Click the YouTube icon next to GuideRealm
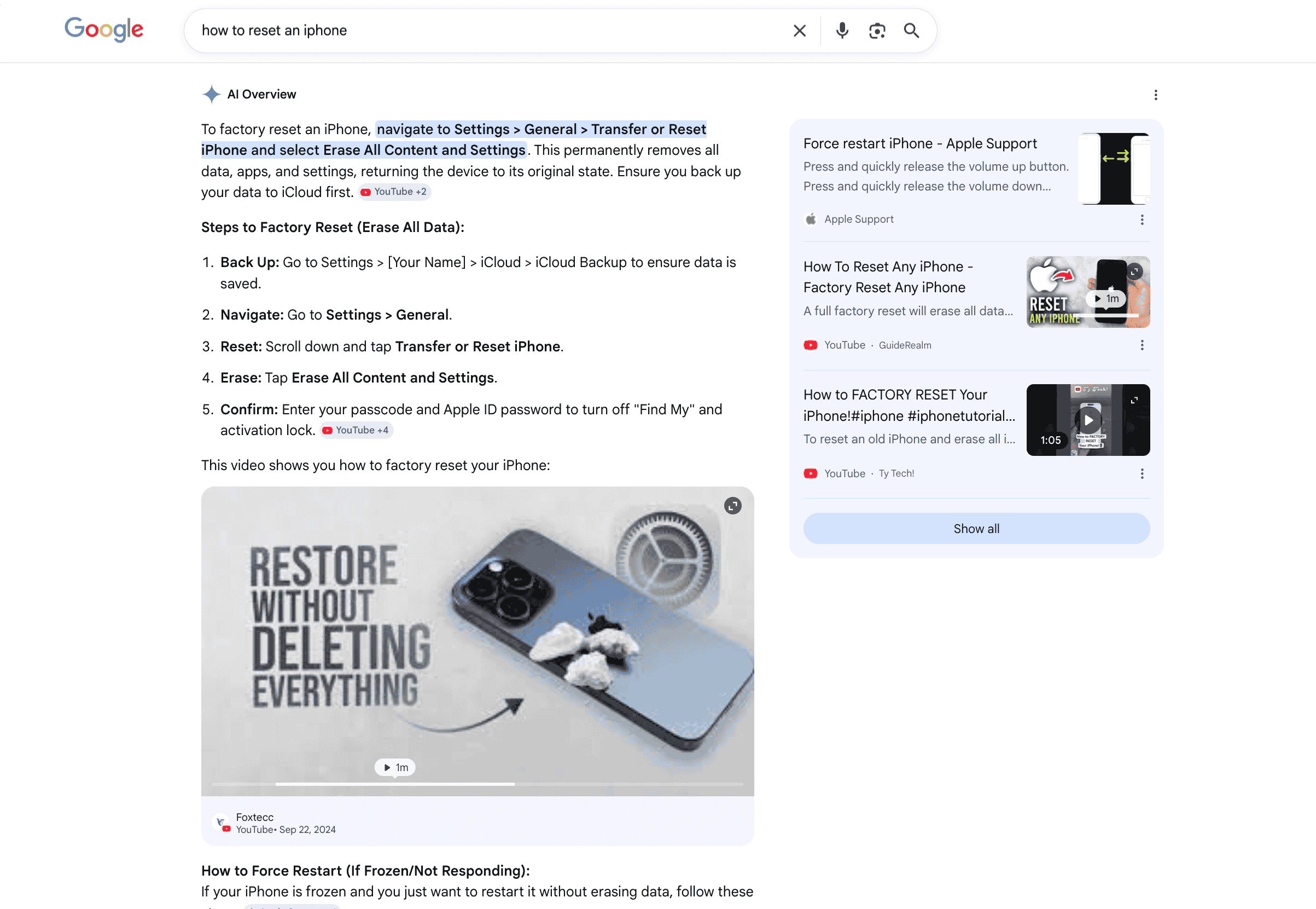Image resolution: width=1316 pixels, height=909 pixels. coord(811,346)
